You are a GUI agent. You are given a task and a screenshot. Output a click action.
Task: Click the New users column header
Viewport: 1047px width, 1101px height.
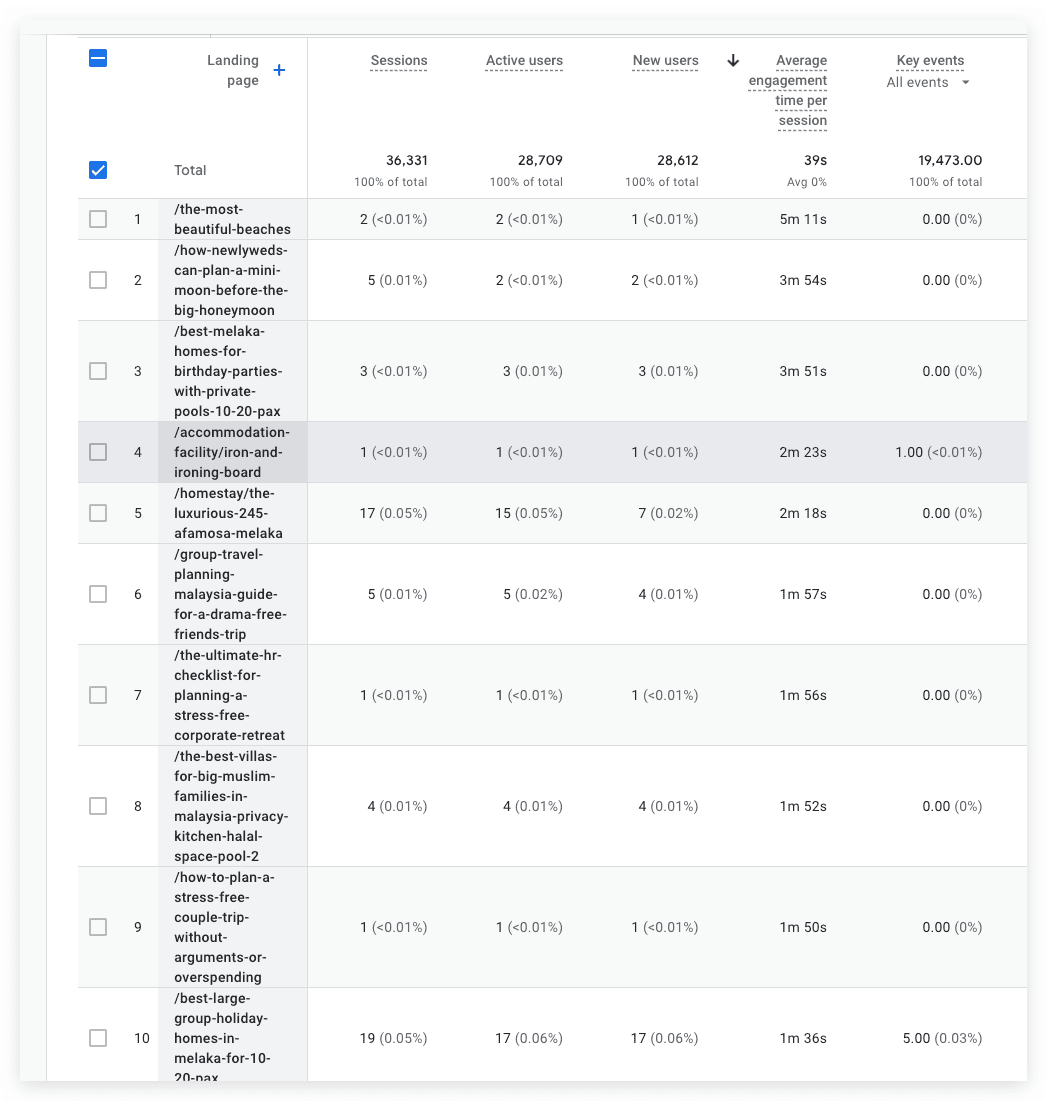pyautogui.click(x=665, y=60)
